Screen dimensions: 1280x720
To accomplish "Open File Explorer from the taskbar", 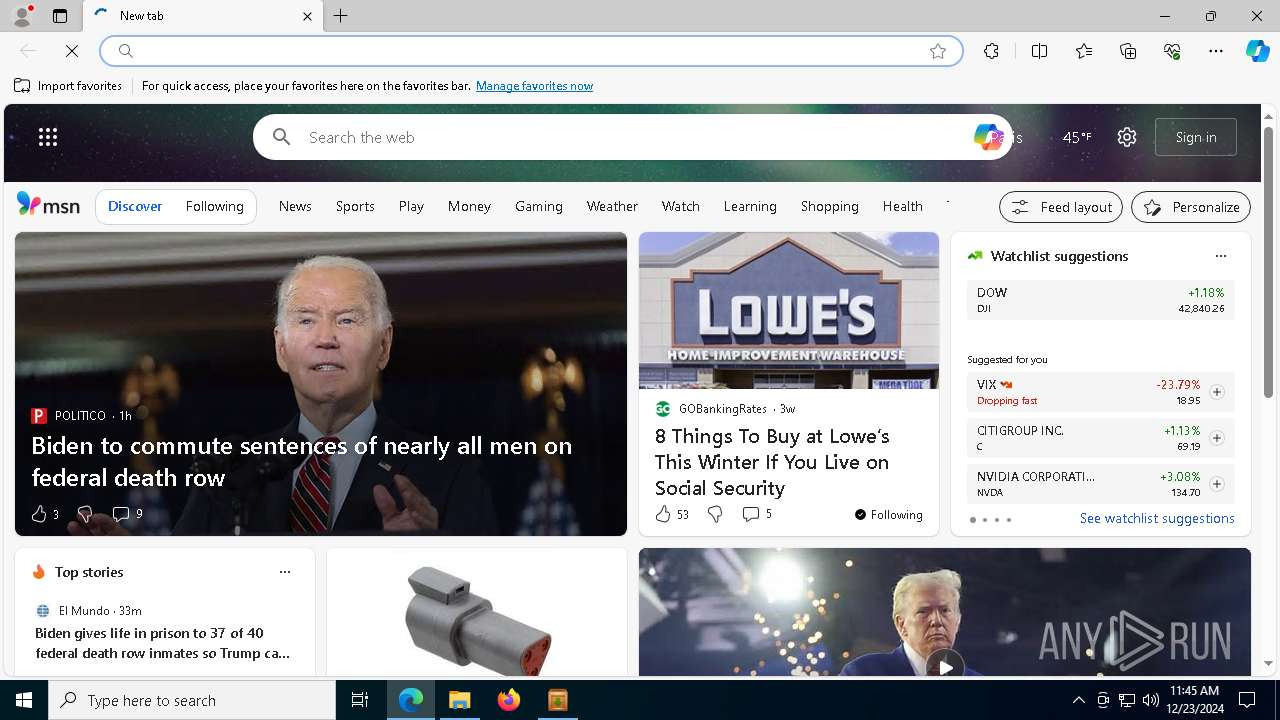I will click(x=460, y=700).
